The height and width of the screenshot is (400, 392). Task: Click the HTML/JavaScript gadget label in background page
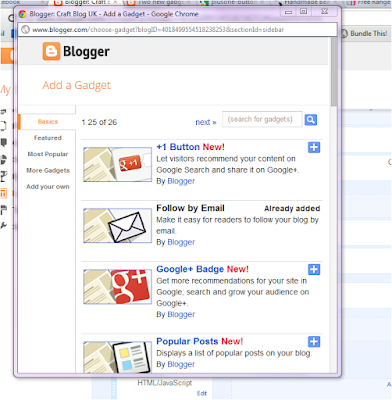point(165,383)
